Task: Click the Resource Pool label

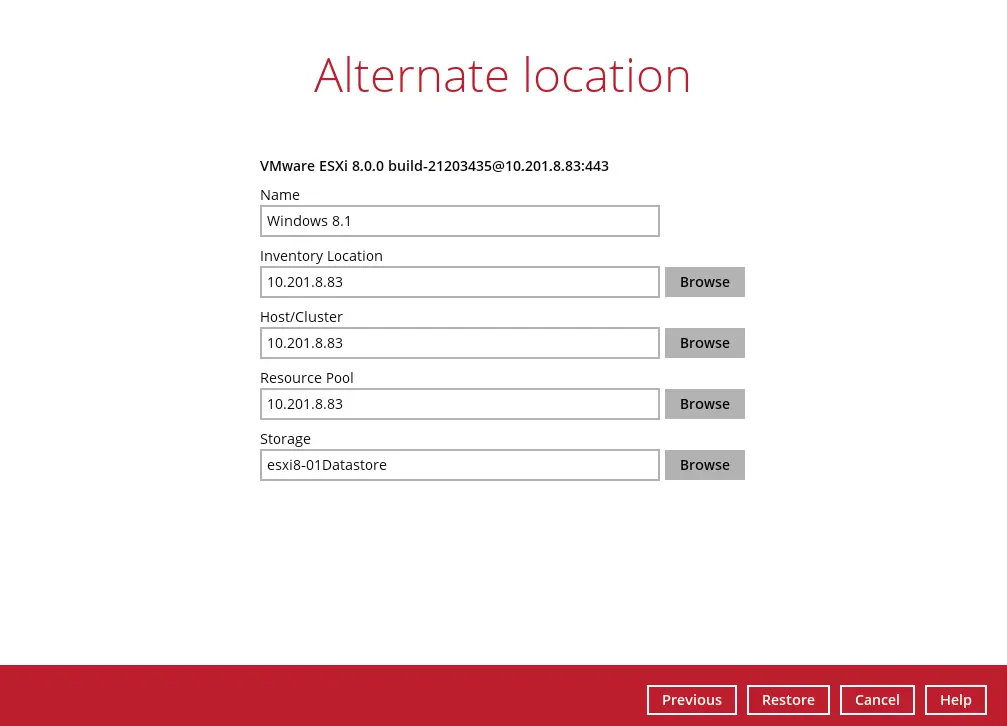Action: tap(306, 378)
